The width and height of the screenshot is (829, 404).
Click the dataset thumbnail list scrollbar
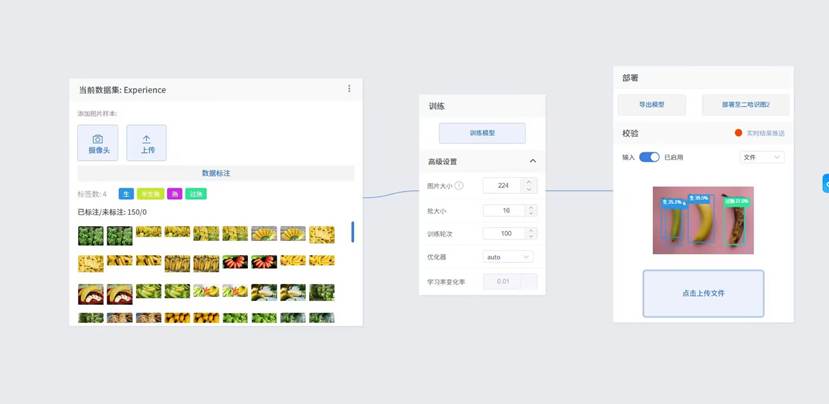coord(352,232)
